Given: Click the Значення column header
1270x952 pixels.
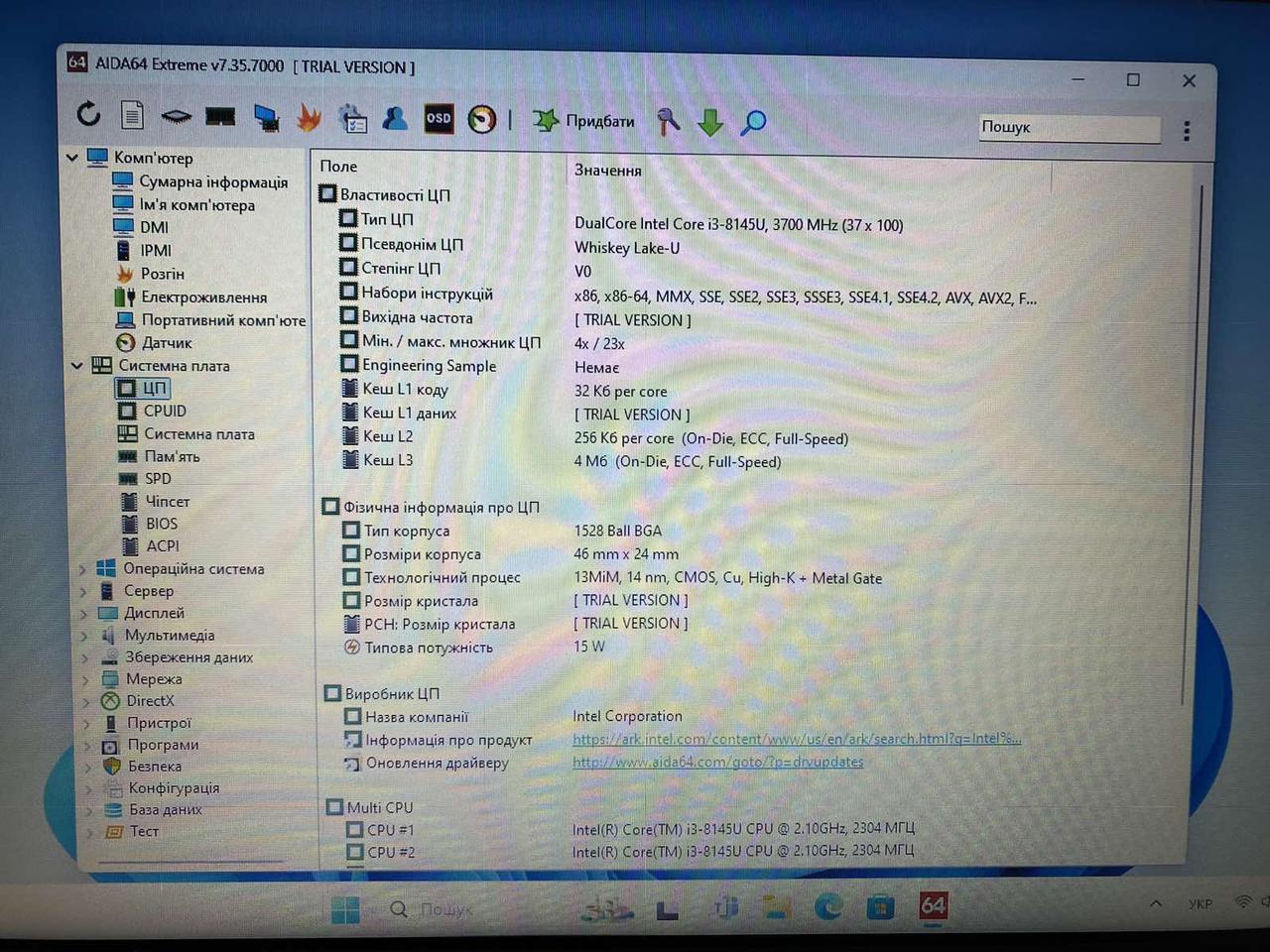Looking at the screenshot, I should pos(607,171).
